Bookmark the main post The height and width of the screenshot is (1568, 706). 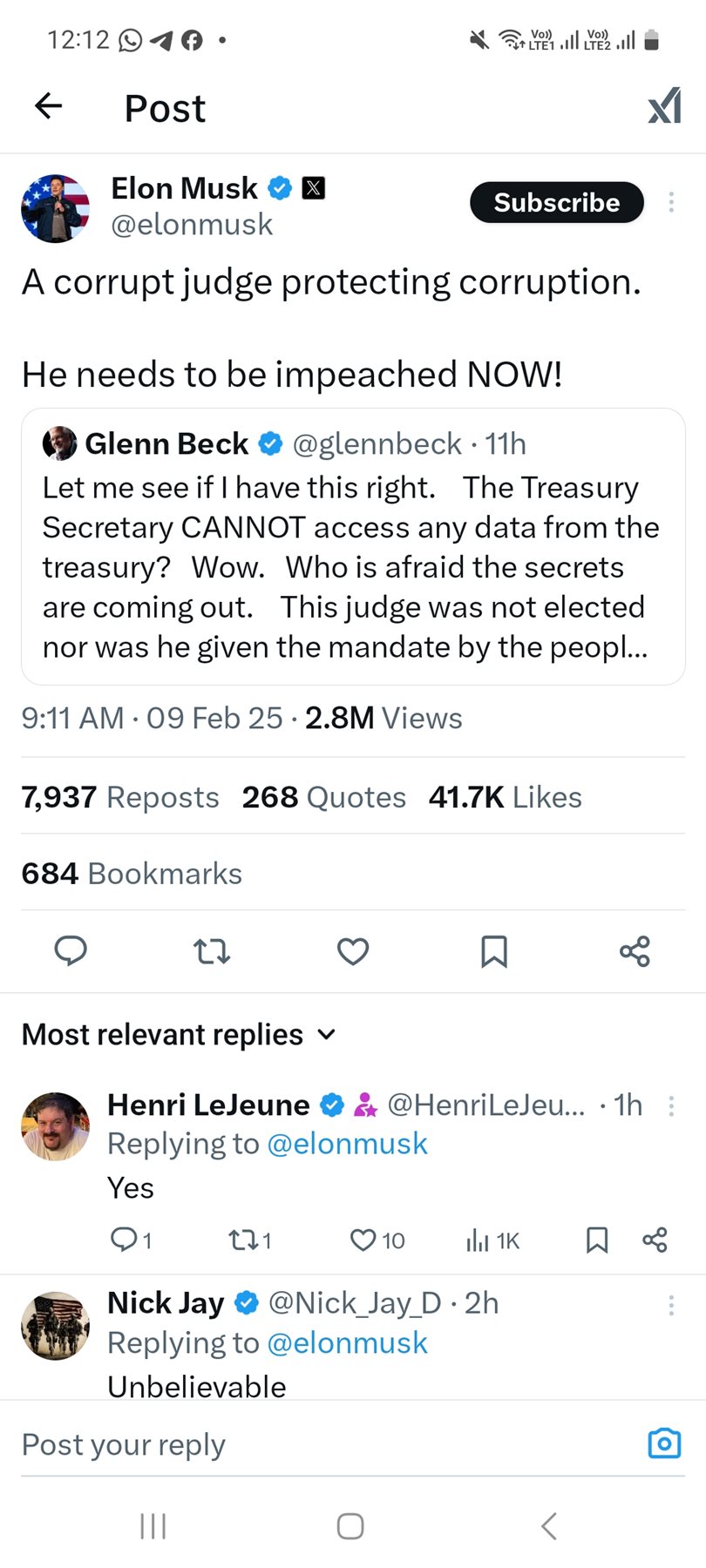pyautogui.click(x=494, y=950)
